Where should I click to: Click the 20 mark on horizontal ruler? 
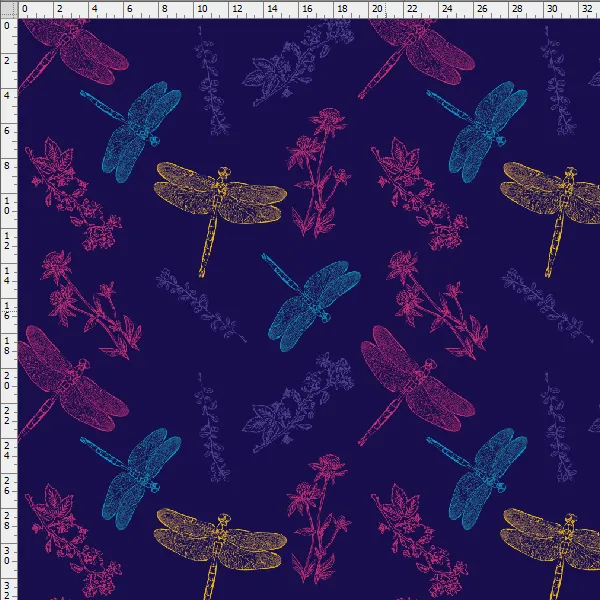pos(377,8)
